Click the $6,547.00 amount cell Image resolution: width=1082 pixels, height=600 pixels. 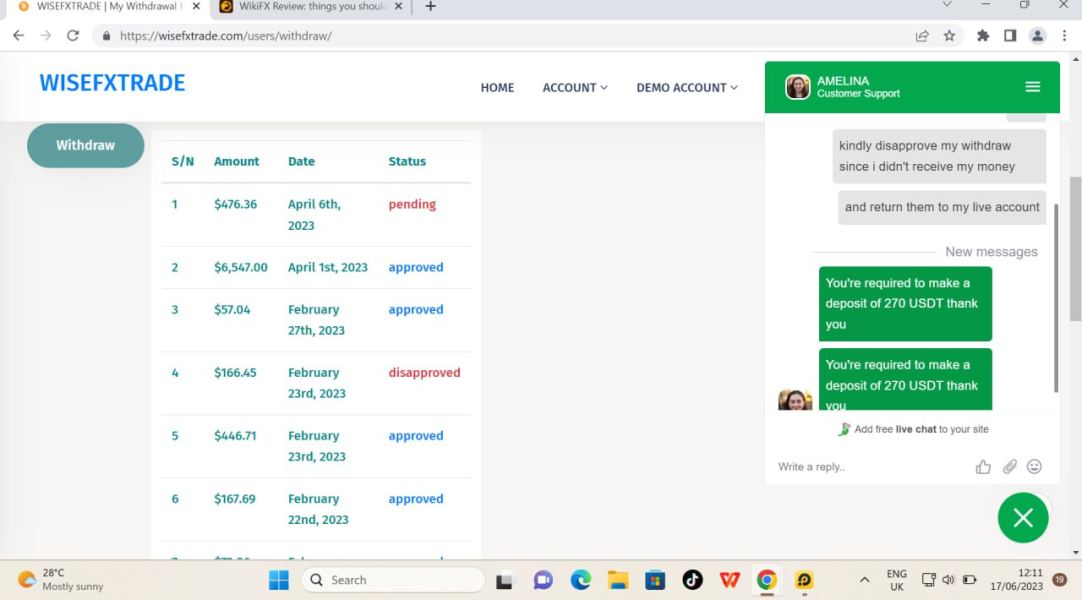click(x=241, y=268)
